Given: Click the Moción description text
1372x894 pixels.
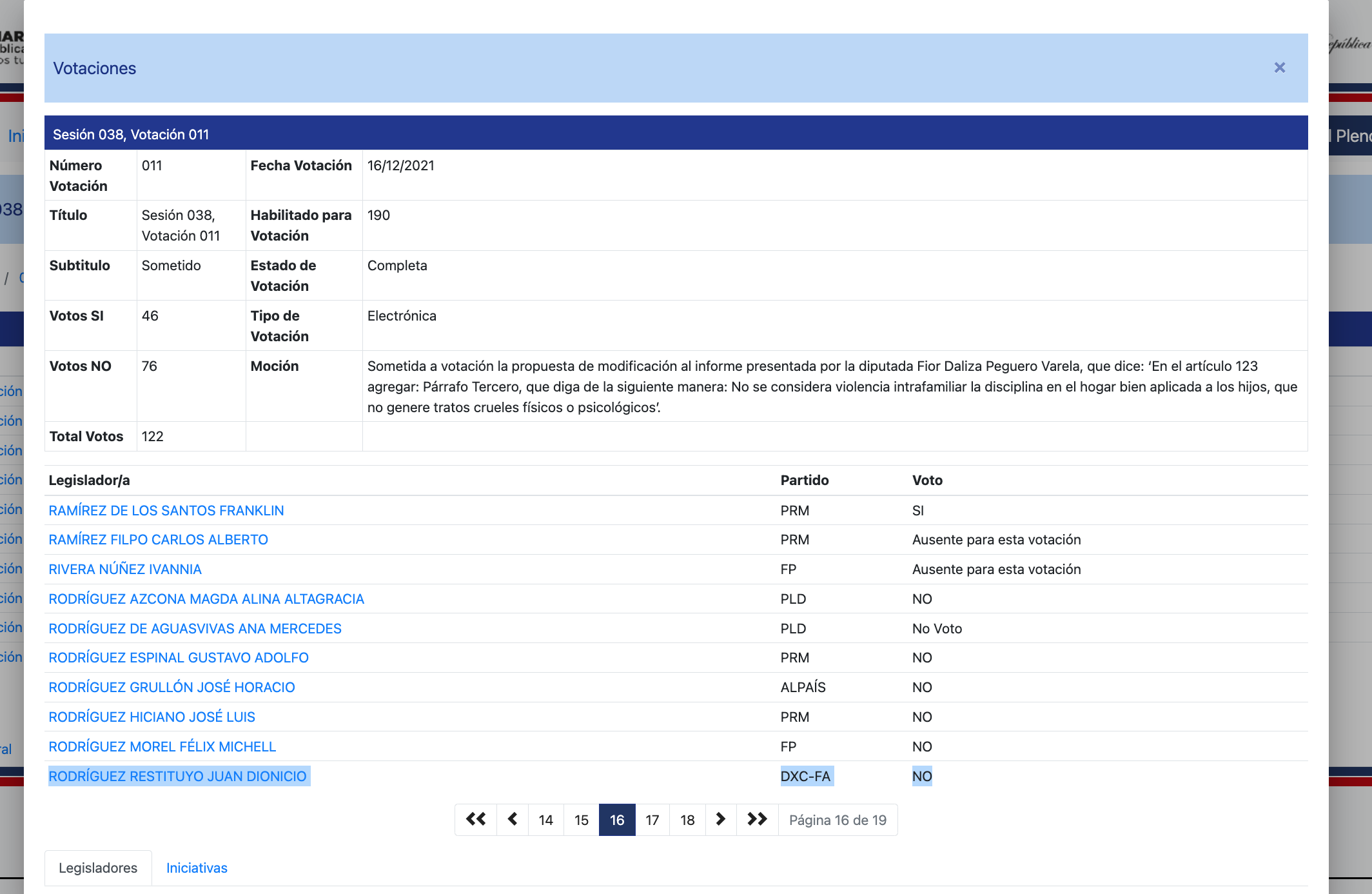Looking at the screenshot, I should (832, 387).
